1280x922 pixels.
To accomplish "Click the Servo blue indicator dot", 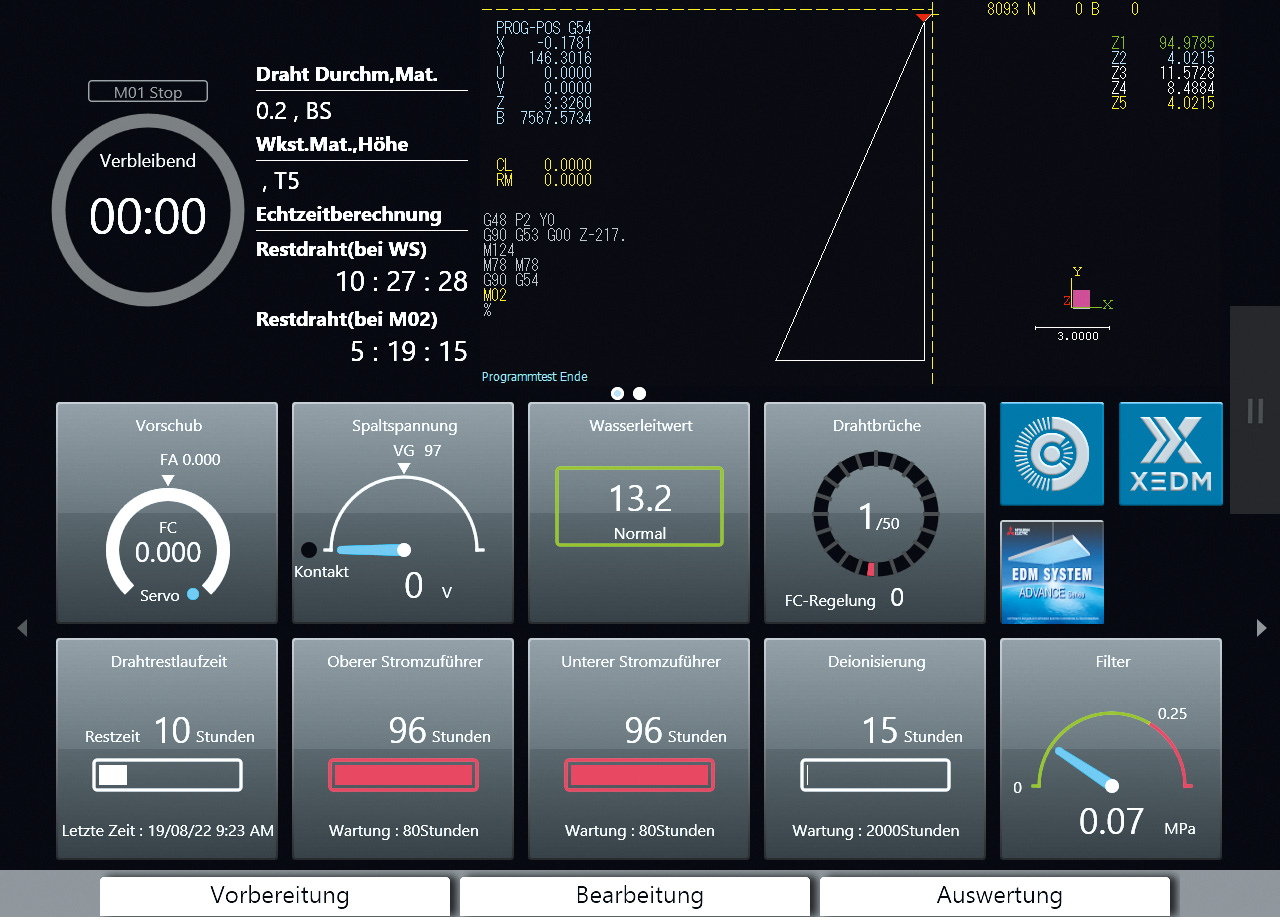I will click(193, 594).
